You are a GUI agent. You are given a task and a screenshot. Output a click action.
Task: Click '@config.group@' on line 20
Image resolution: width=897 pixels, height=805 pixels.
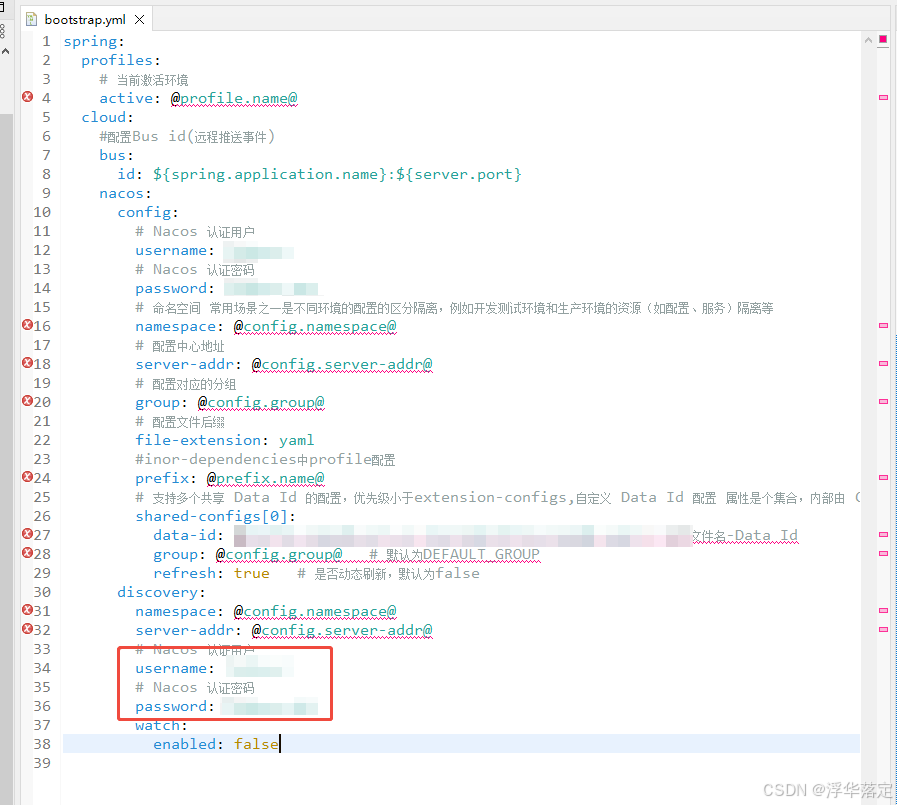(261, 403)
